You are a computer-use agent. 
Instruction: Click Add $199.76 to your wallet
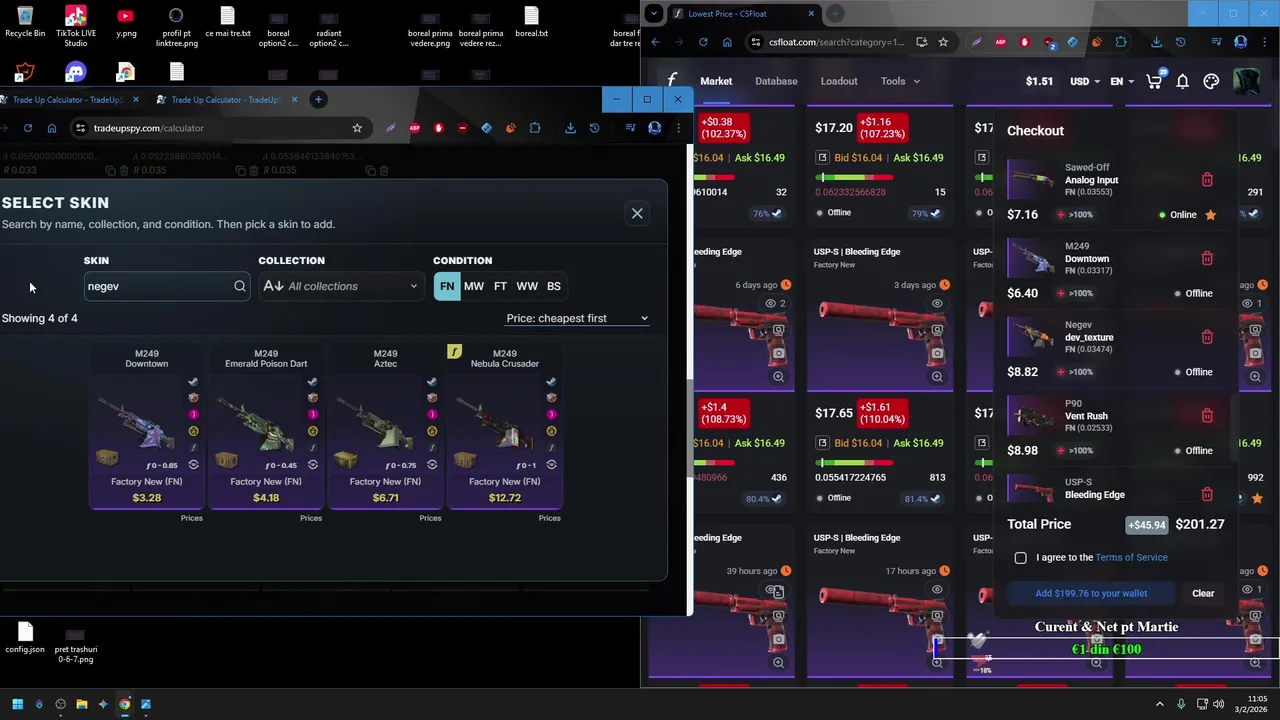(x=1091, y=593)
